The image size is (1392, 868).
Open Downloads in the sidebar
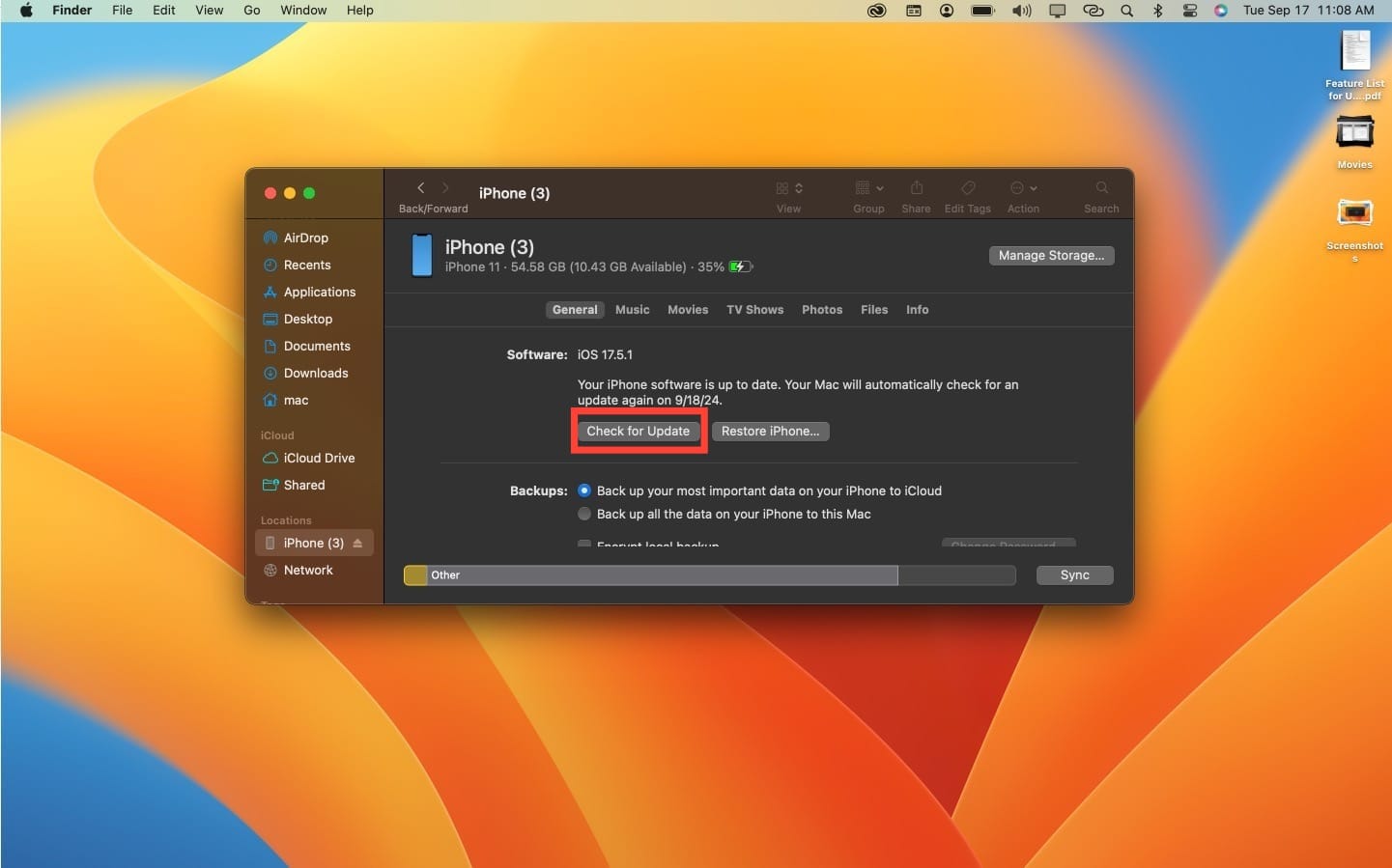point(315,373)
